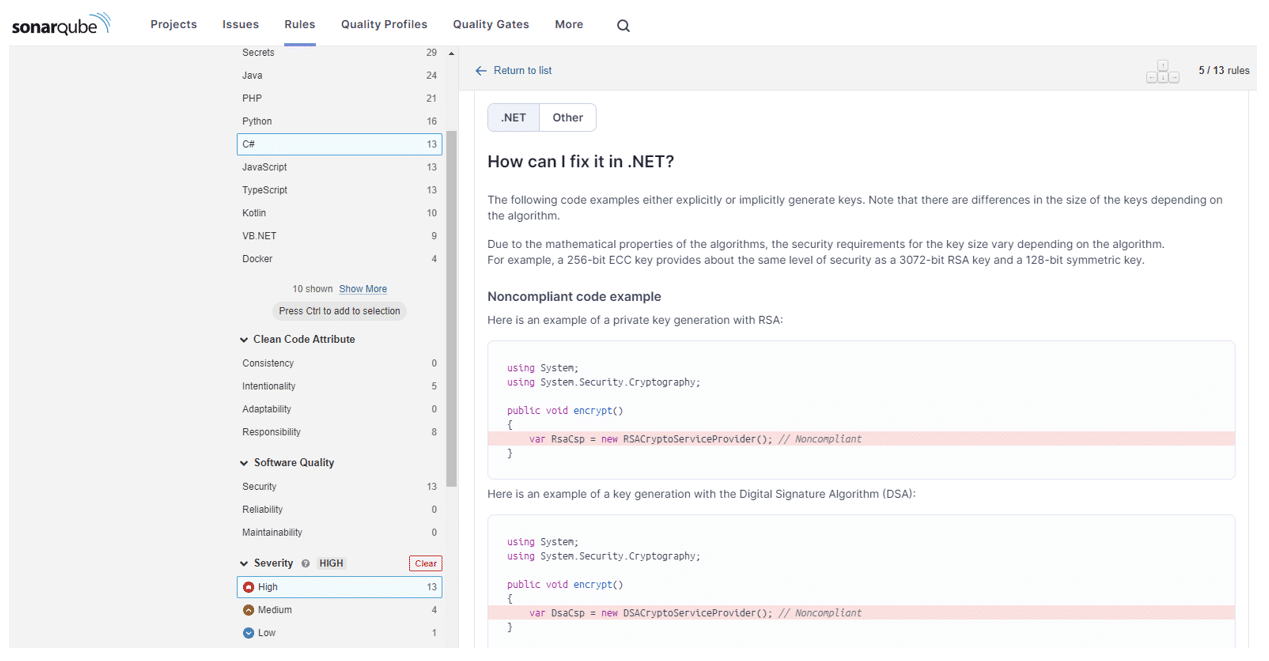Switch to the Other tab
Image resolution: width=1269 pixels, height=661 pixels.
(567, 118)
